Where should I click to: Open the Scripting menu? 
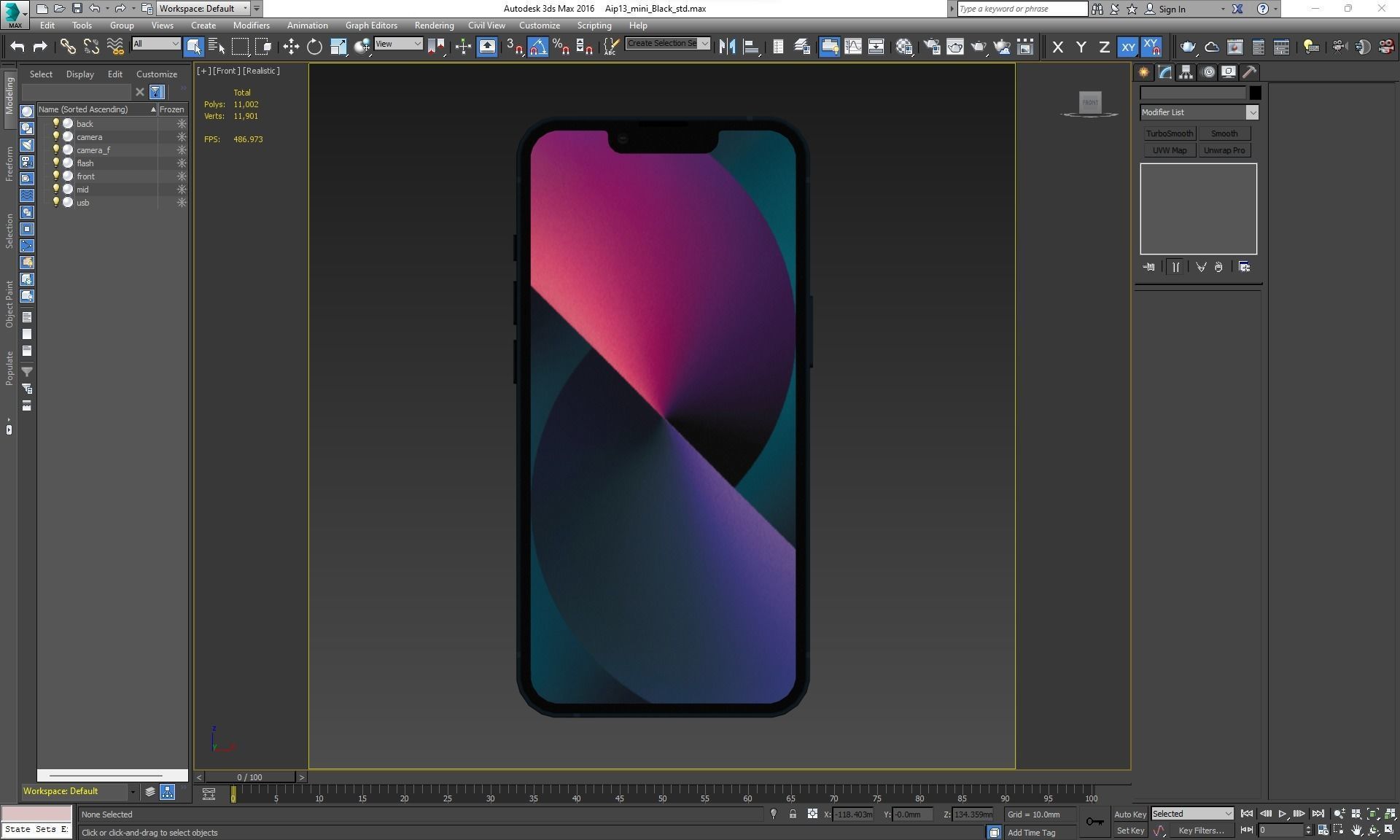pos(594,26)
